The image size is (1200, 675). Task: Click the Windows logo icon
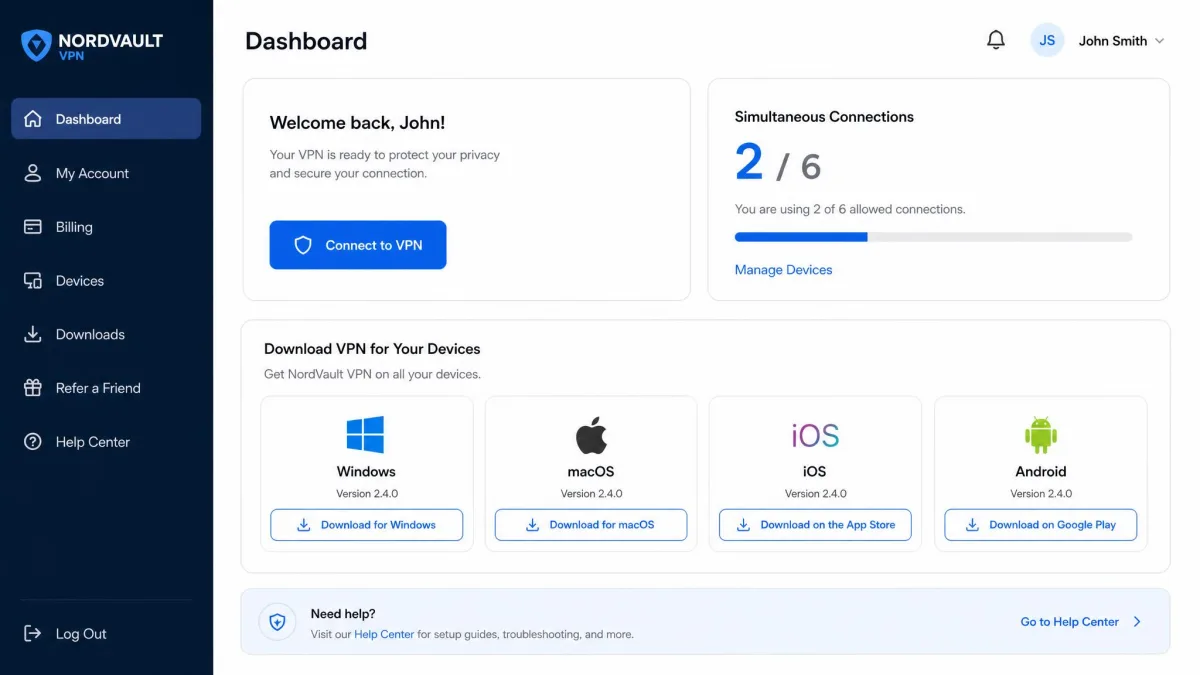coord(366,435)
